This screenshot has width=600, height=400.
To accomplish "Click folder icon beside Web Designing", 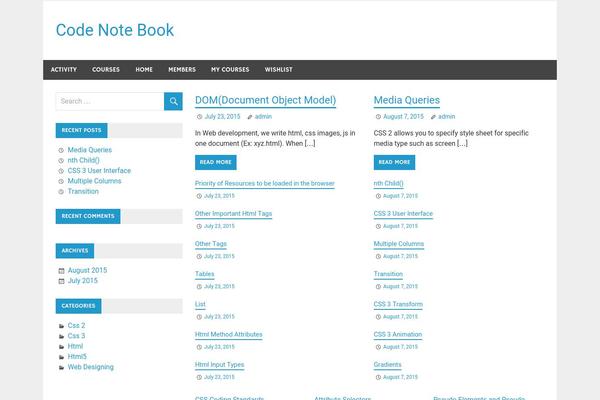I will 61,367.
